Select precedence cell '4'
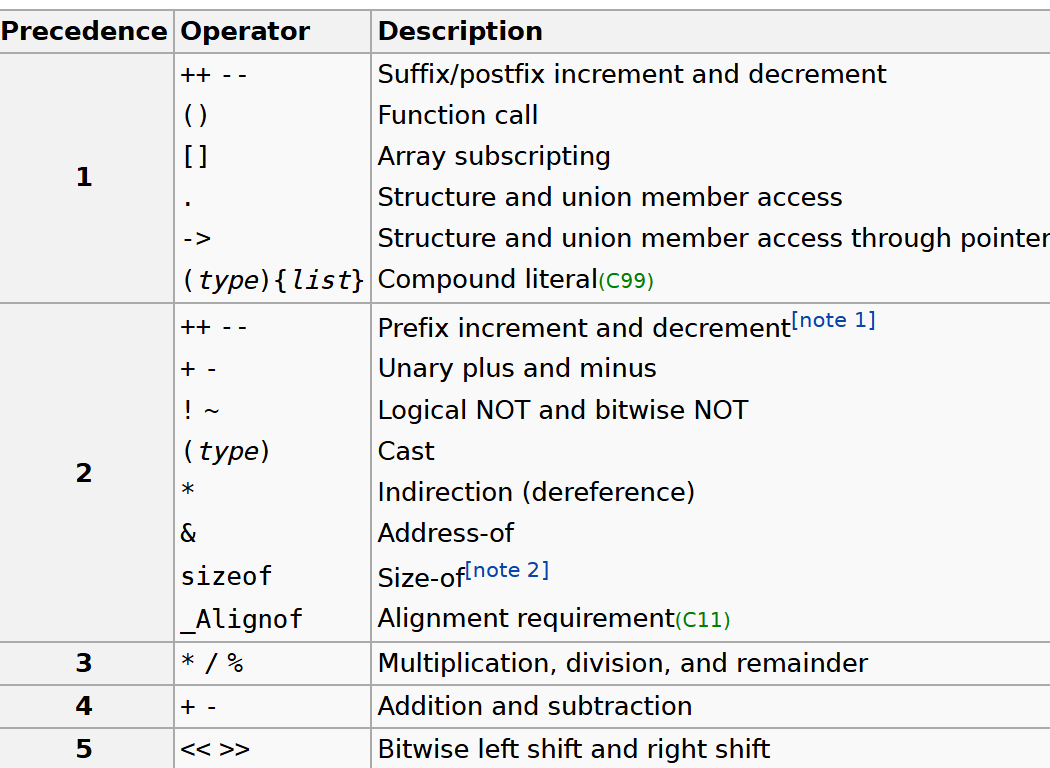Screen dimensions: 1050x768 point(84,706)
